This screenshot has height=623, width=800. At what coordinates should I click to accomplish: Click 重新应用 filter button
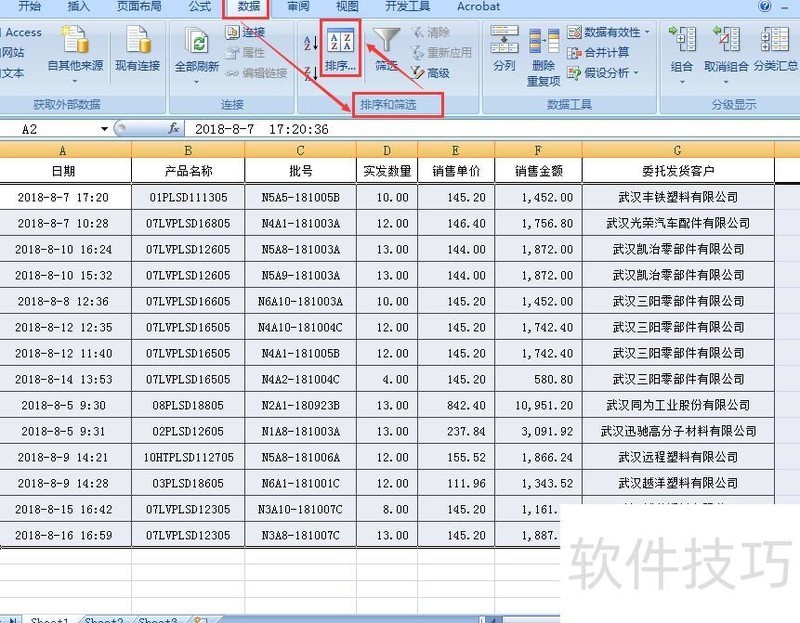pos(441,53)
